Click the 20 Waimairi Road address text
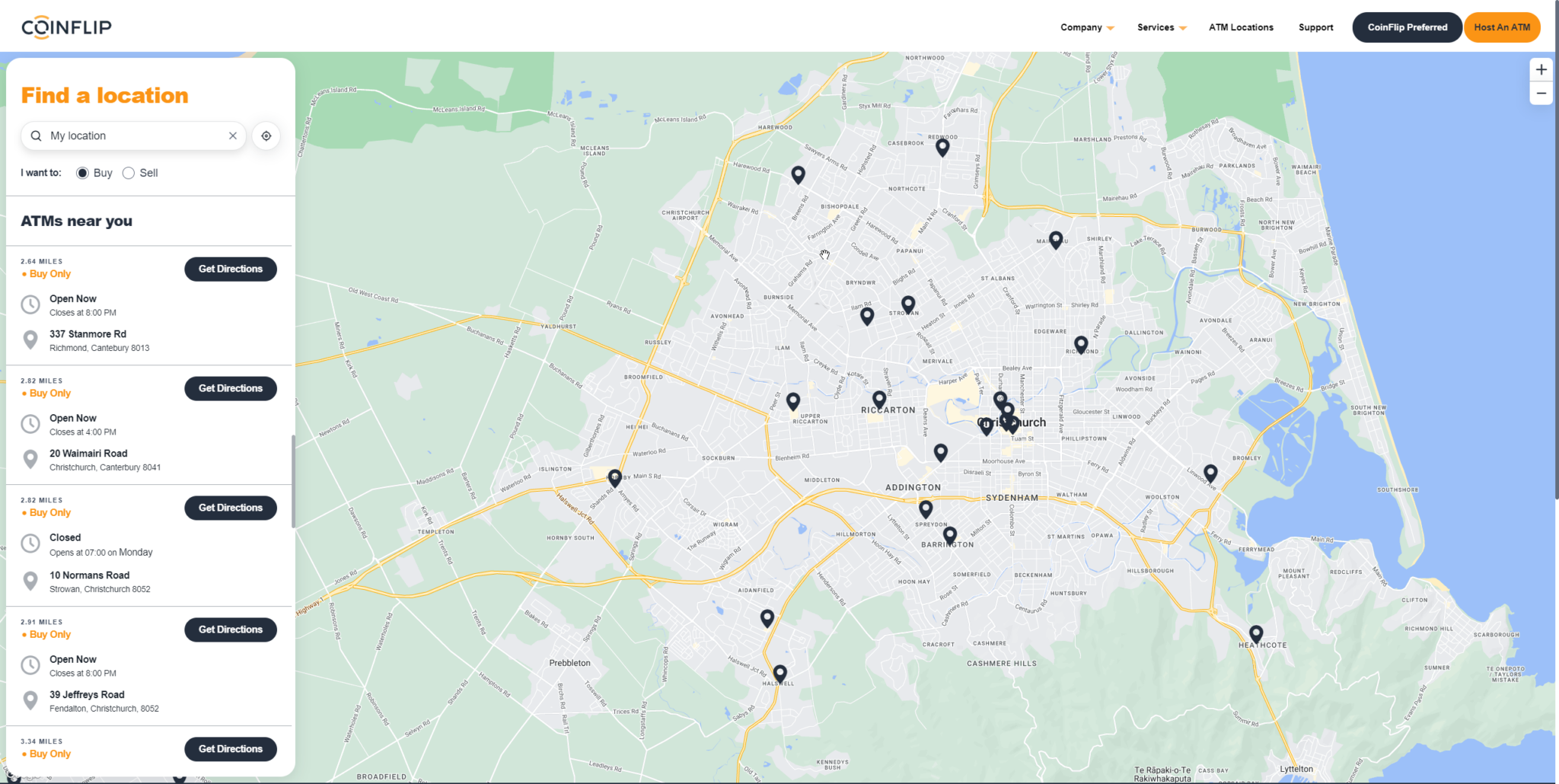The image size is (1559, 784). (x=105, y=460)
